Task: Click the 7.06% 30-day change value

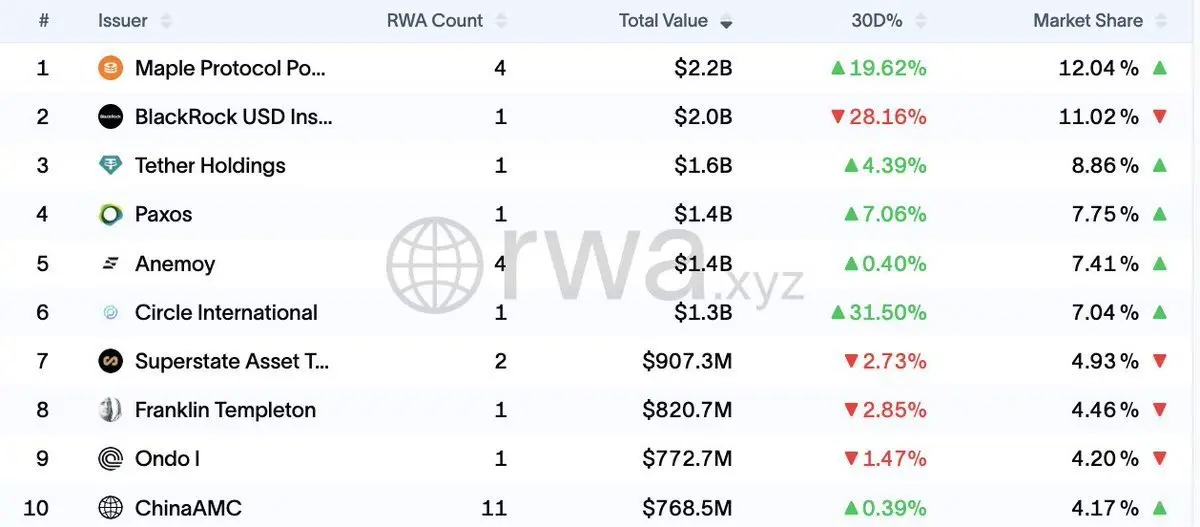Action: click(x=894, y=214)
